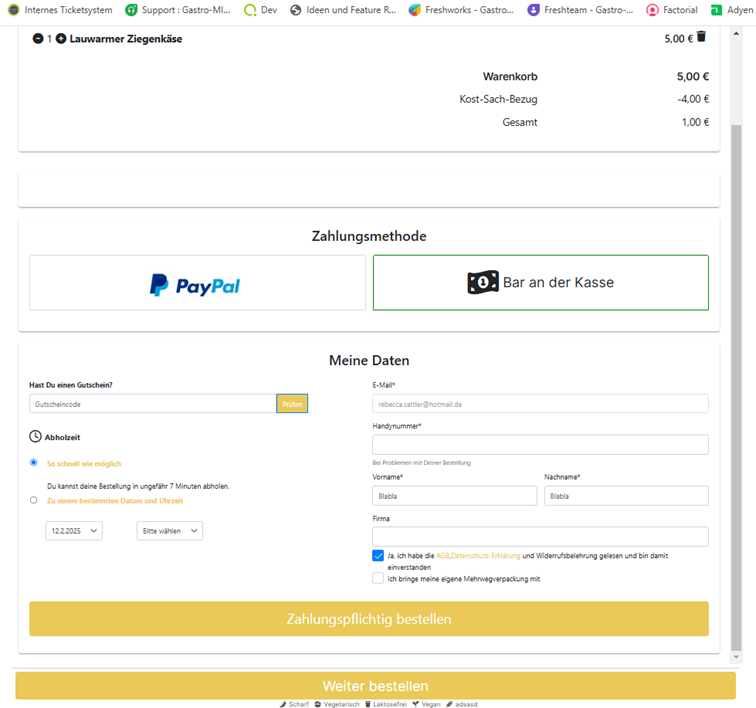Screen dimensions: 756x708
Task: Click the Scharf chili icon in legend
Action: (283, 704)
